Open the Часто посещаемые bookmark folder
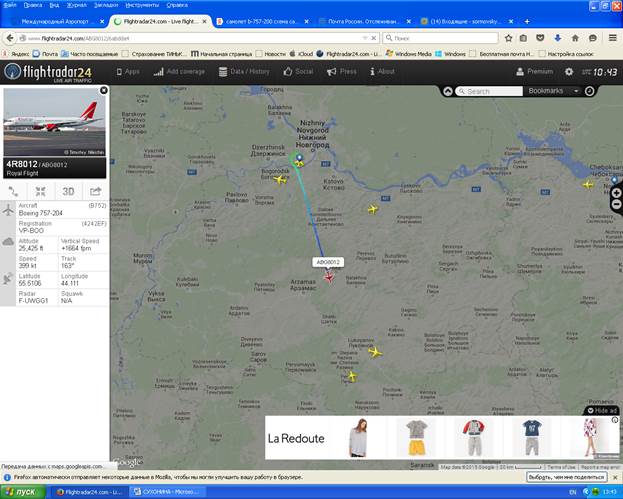This screenshot has width=623, height=499. [90, 54]
